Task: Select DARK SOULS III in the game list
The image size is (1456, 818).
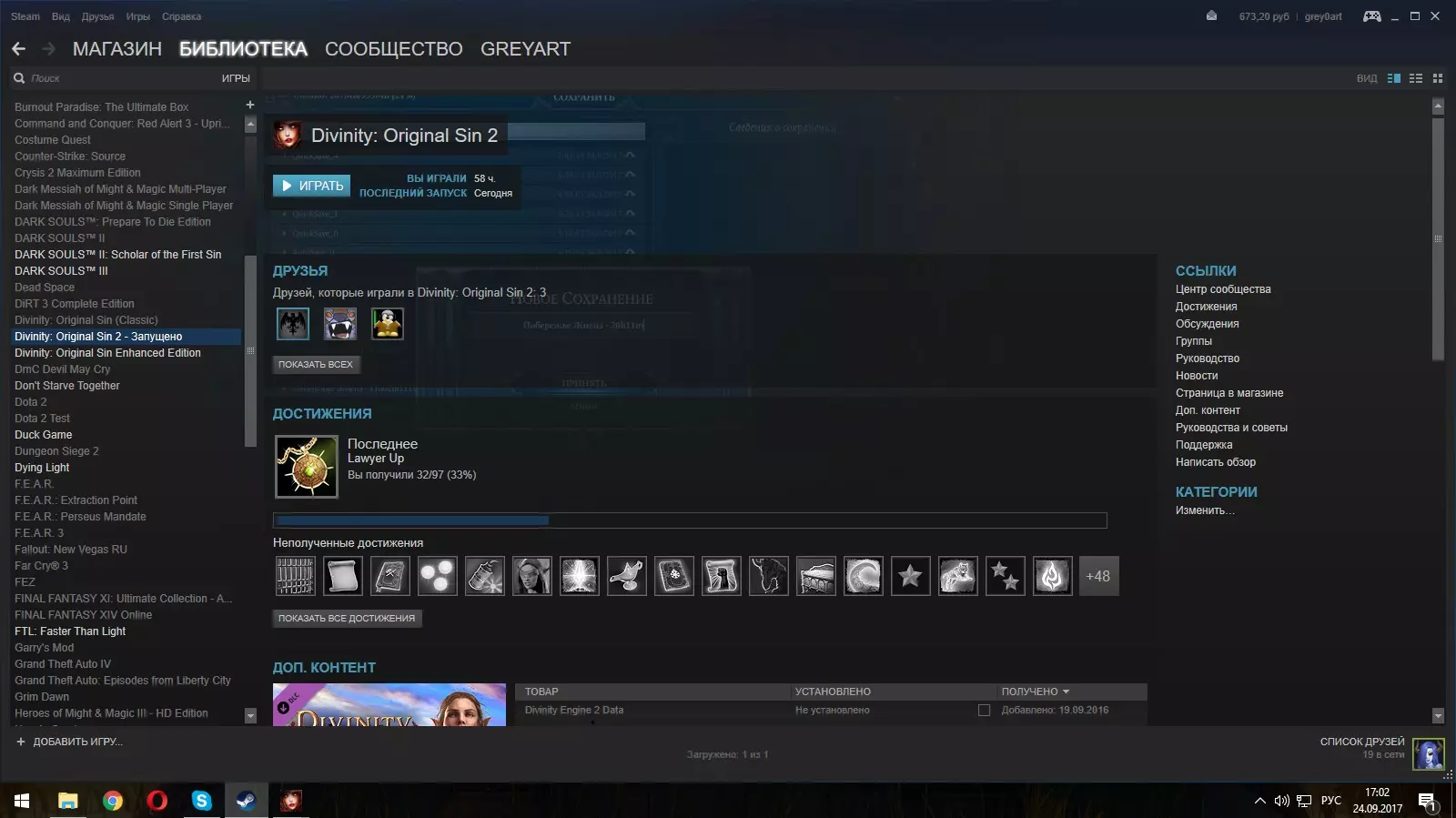Action: pyautogui.click(x=61, y=271)
